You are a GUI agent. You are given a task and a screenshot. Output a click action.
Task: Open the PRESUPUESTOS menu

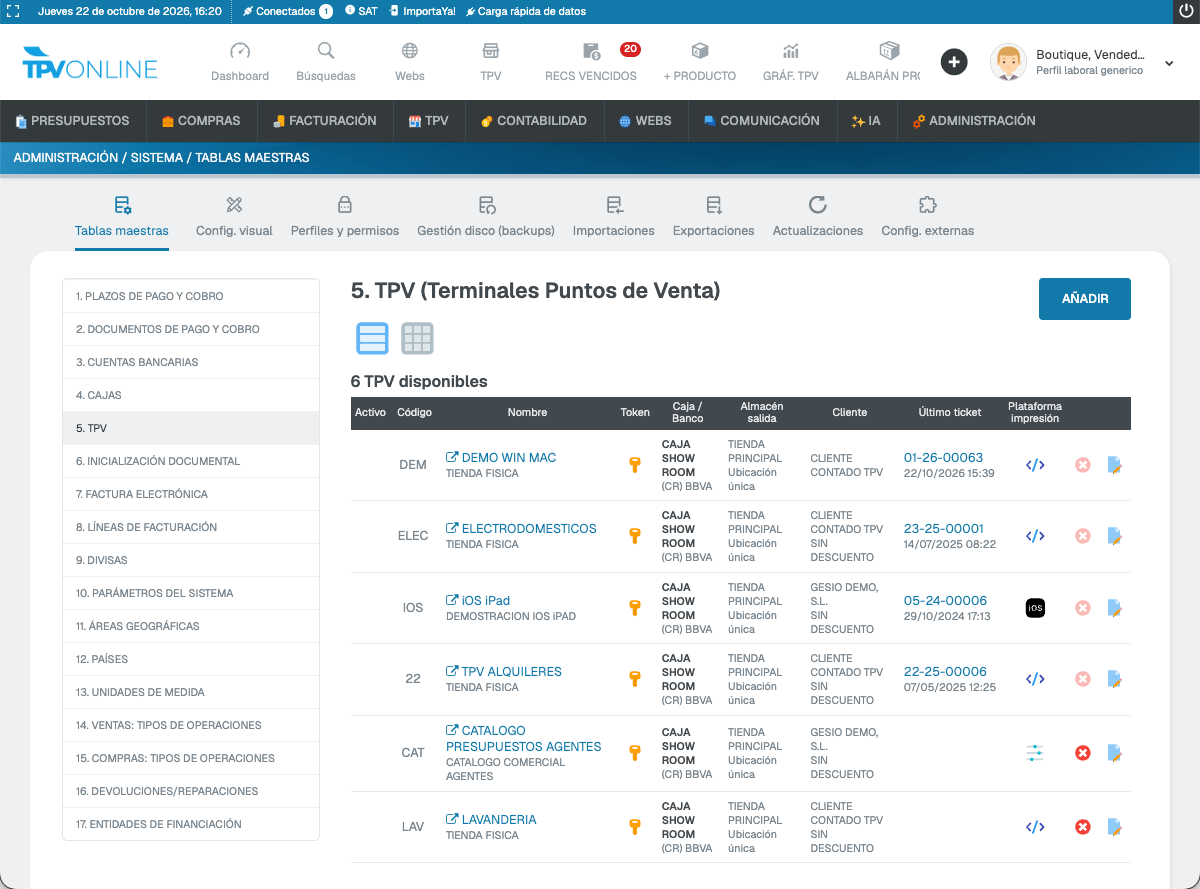[x=72, y=121]
